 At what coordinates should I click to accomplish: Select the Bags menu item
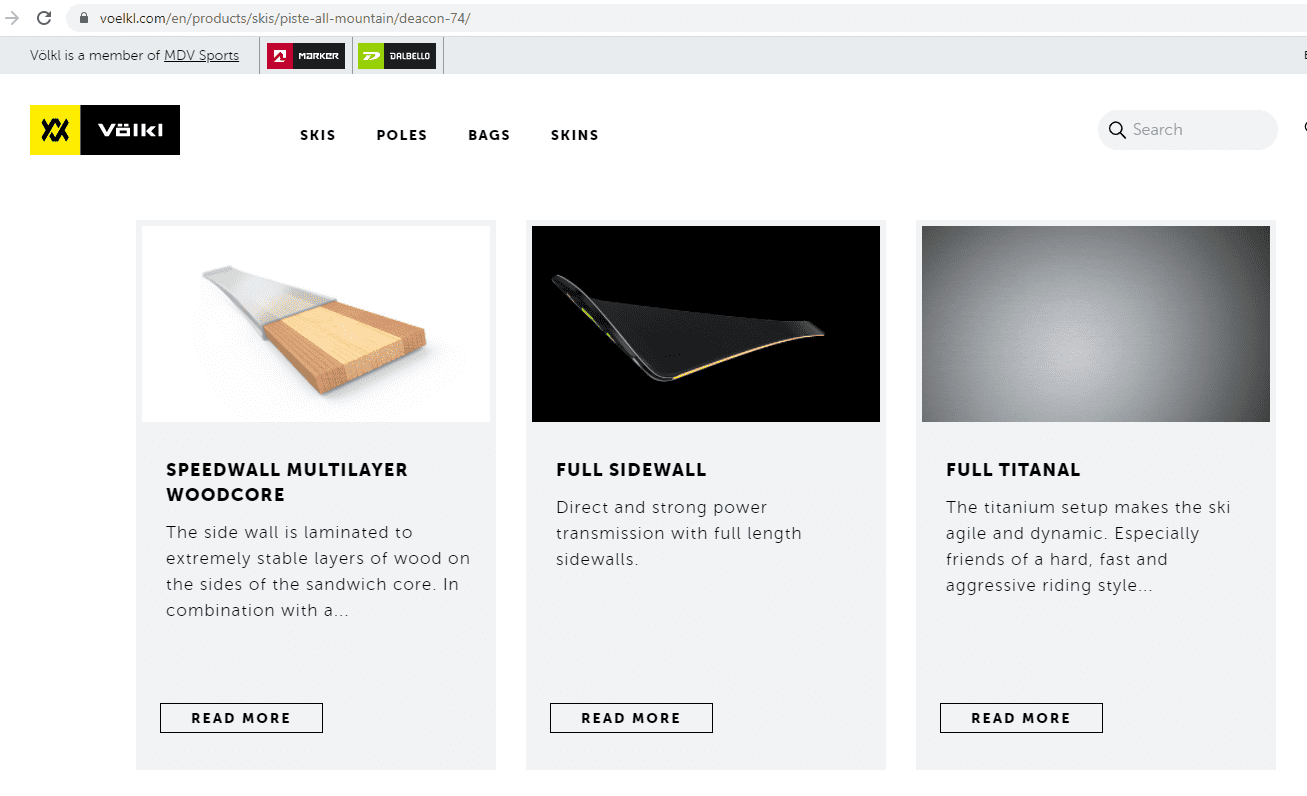click(489, 135)
